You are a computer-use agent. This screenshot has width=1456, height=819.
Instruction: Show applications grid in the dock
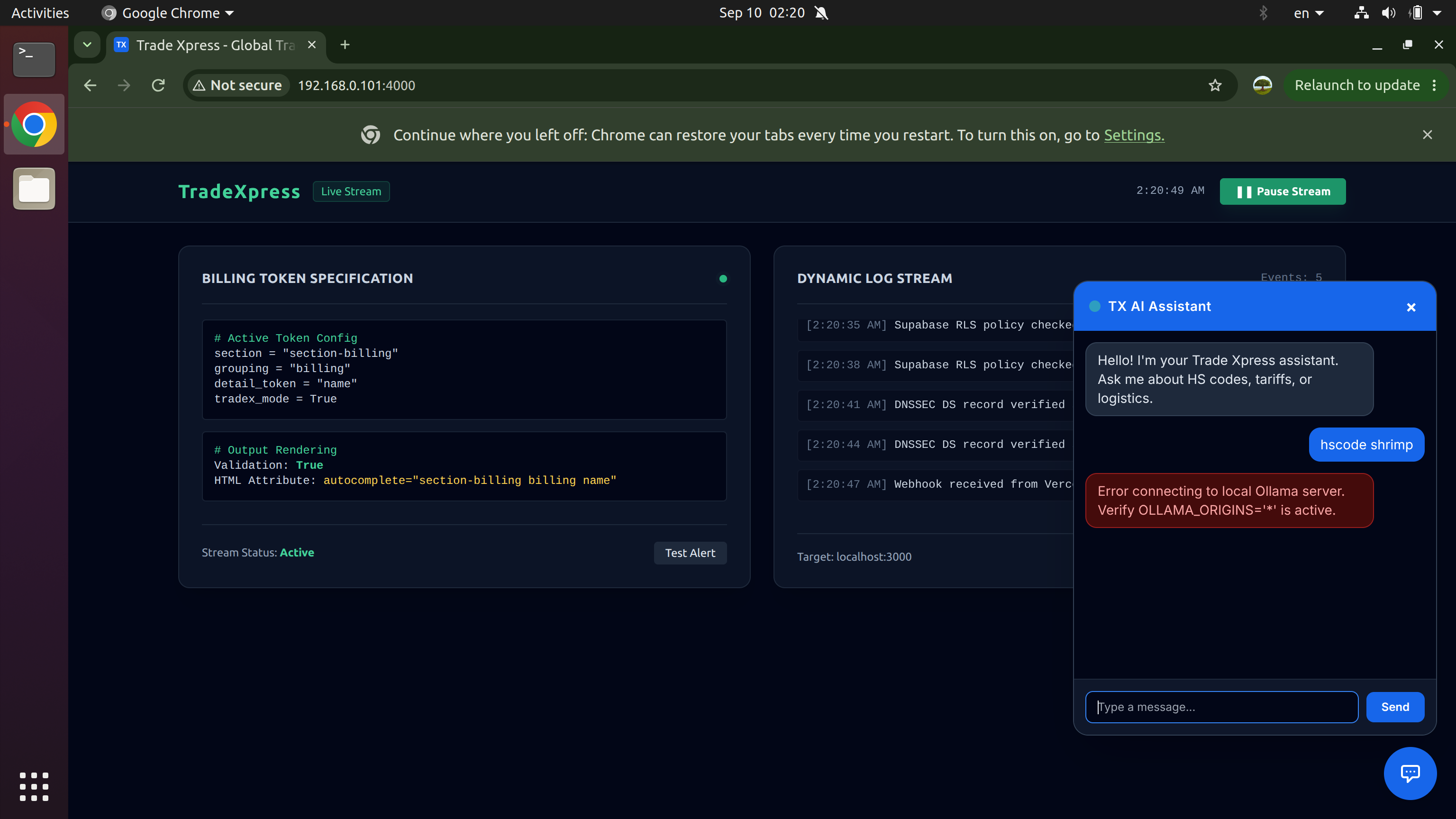tap(34, 786)
